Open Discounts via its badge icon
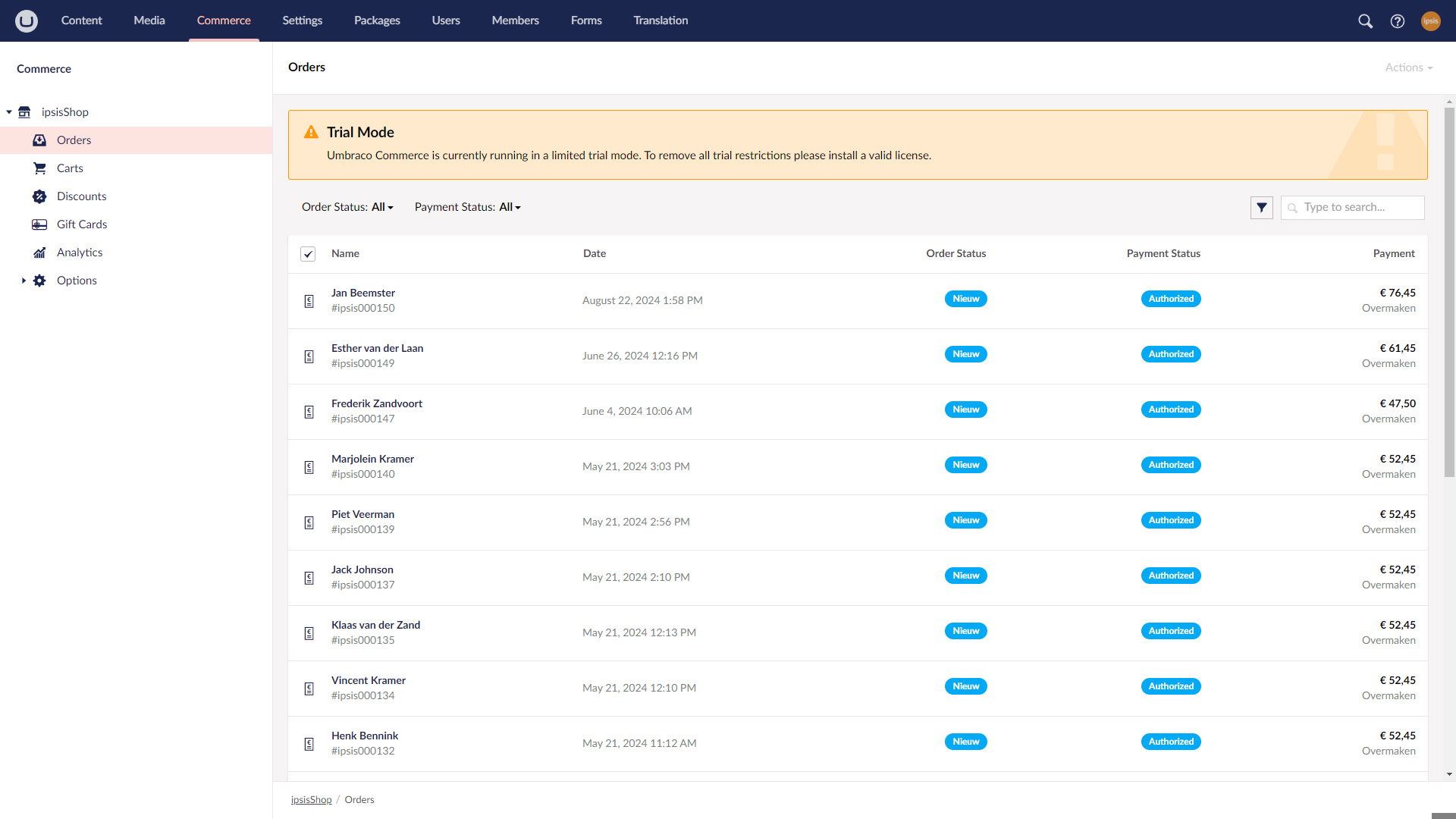The width and height of the screenshot is (1456, 819). tap(39, 196)
